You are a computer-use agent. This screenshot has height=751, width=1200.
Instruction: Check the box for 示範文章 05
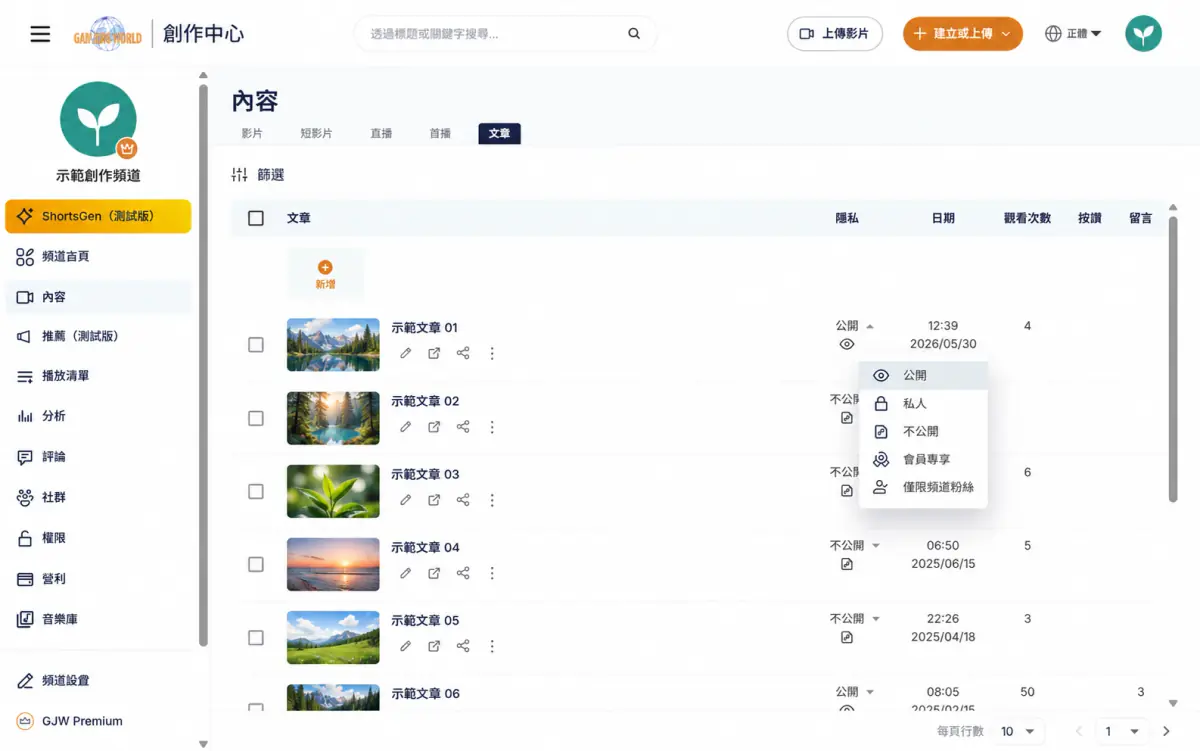pyautogui.click(x=256, y=637)
